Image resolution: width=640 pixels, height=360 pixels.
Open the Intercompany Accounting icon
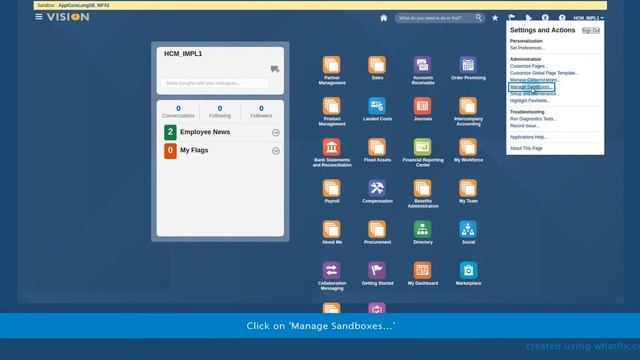click(x=468, y=106)
